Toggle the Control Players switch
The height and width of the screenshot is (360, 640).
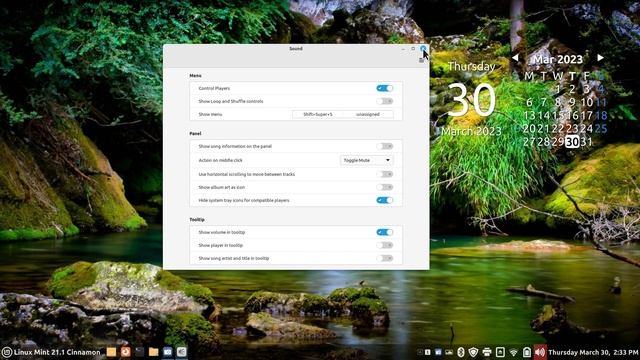point(384,88)
